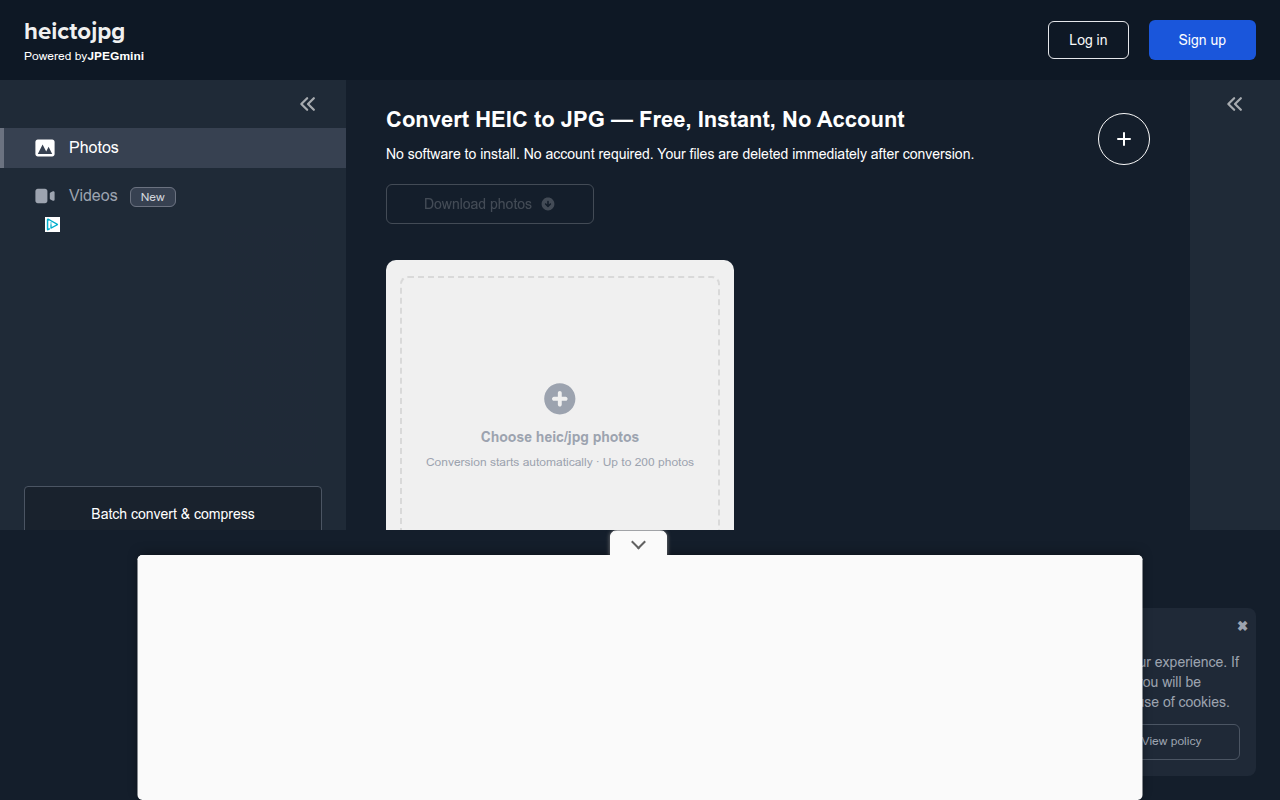Collapse the bottom ad with chevron tab
Screen dimensions: 1280x800
click(x=638, y=544)
